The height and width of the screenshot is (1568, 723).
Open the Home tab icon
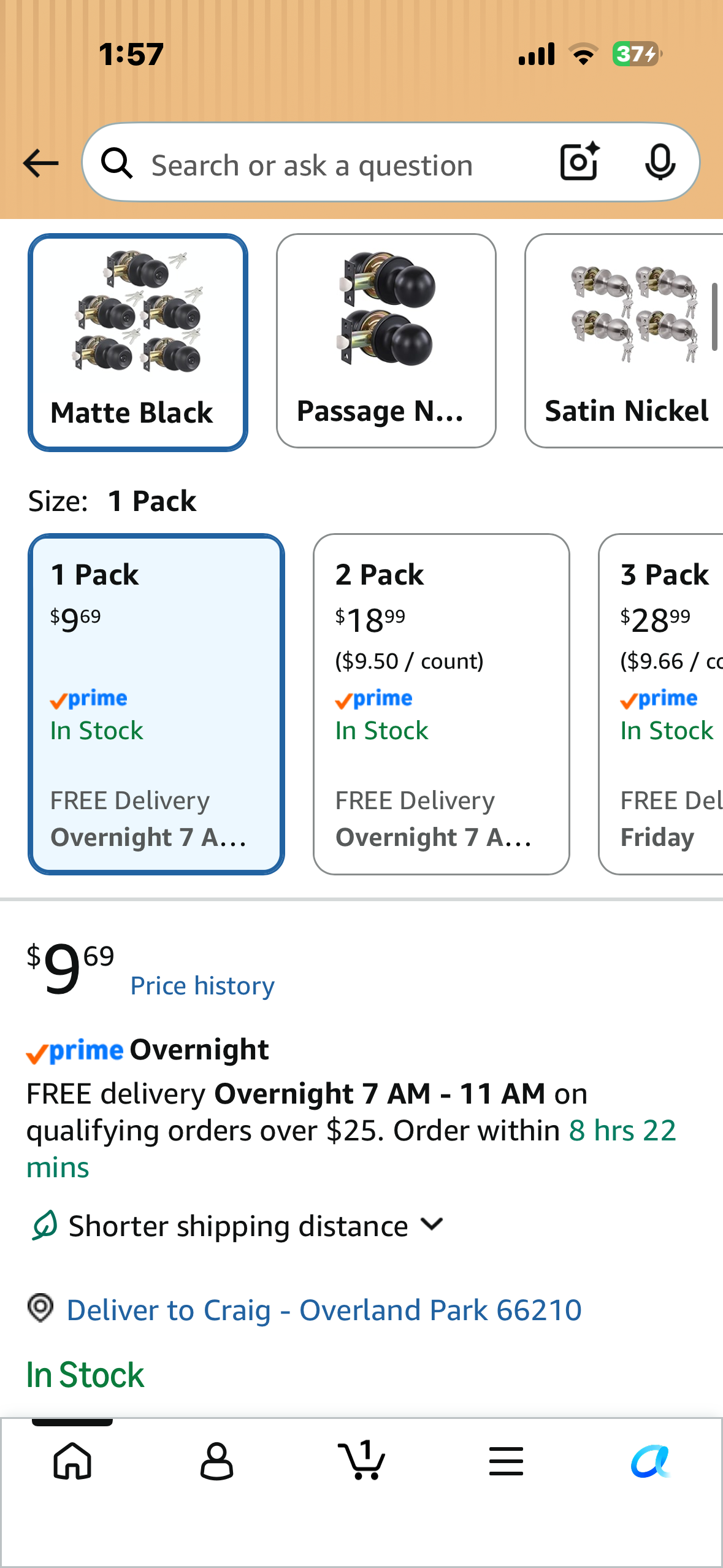click(x=72, y=1461)
